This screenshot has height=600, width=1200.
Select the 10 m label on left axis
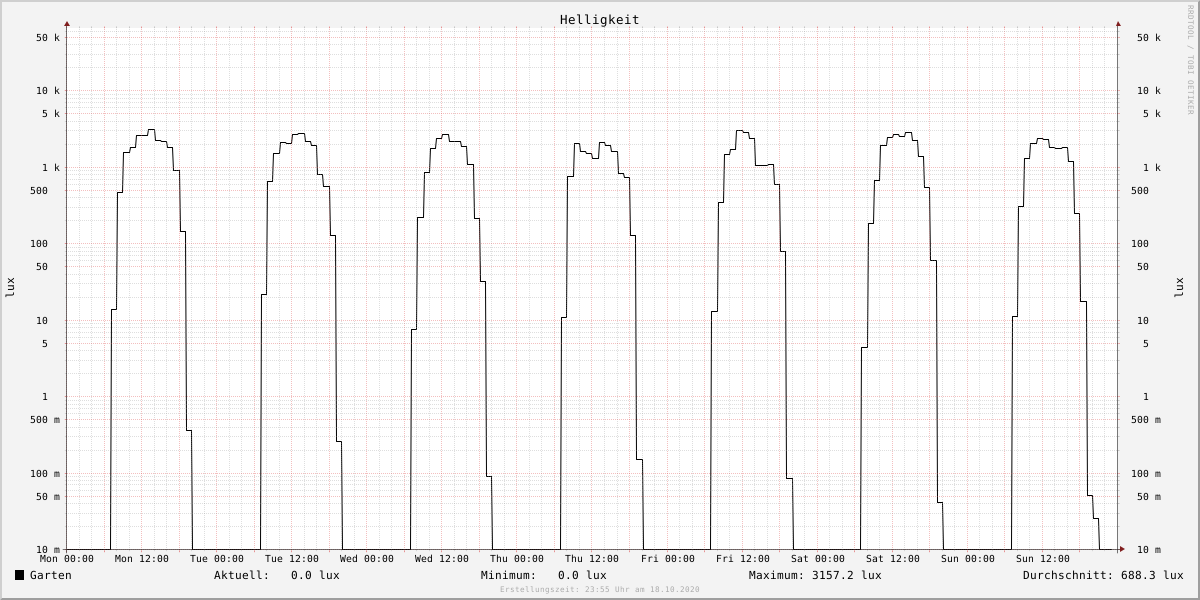click(48, 550)
